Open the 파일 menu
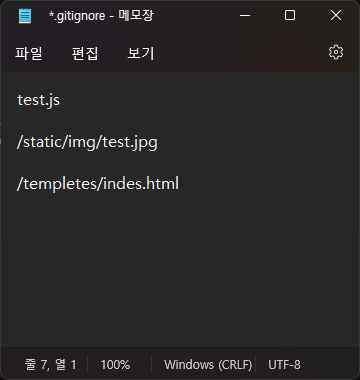Image resolution: width=360 pixels, height=380 pixels. click(x=29, y=53)
